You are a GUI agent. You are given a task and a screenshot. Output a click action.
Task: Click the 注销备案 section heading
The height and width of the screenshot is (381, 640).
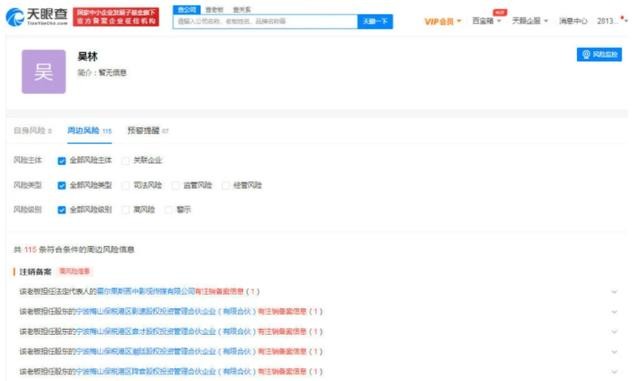pyautogui.click(x=36, y=272)
